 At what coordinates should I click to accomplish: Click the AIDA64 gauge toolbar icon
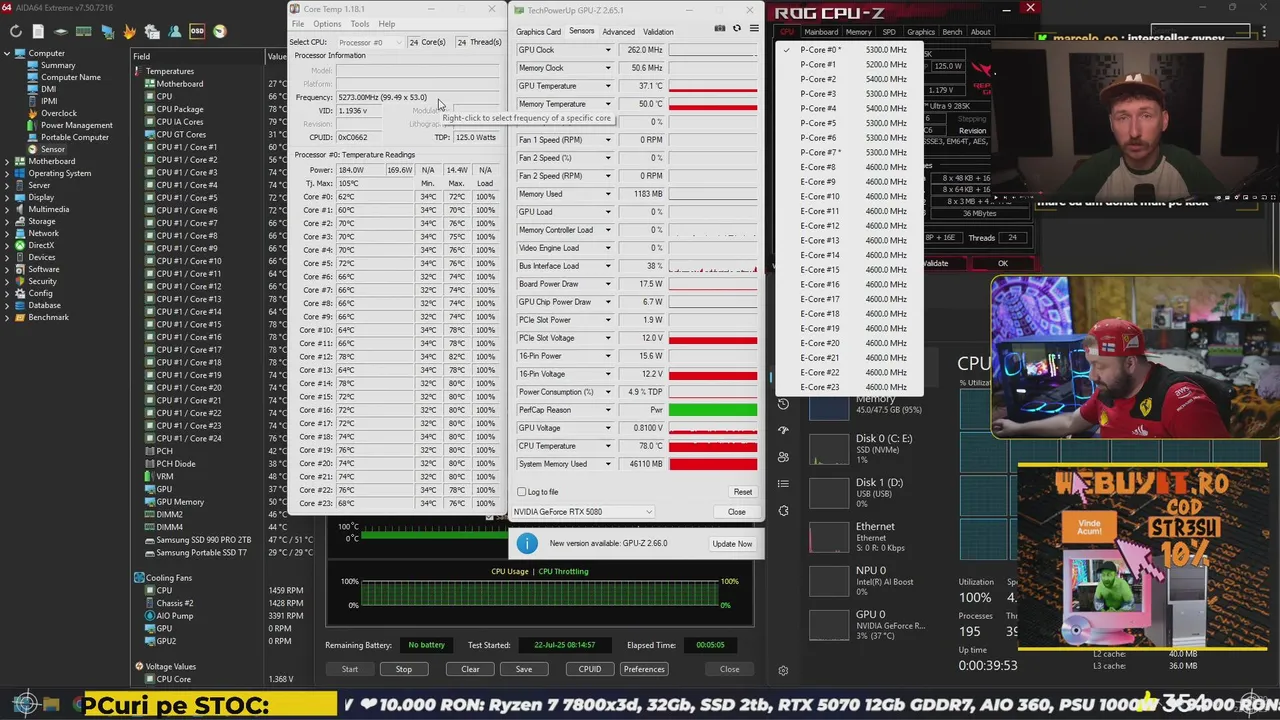coord(219,31)
